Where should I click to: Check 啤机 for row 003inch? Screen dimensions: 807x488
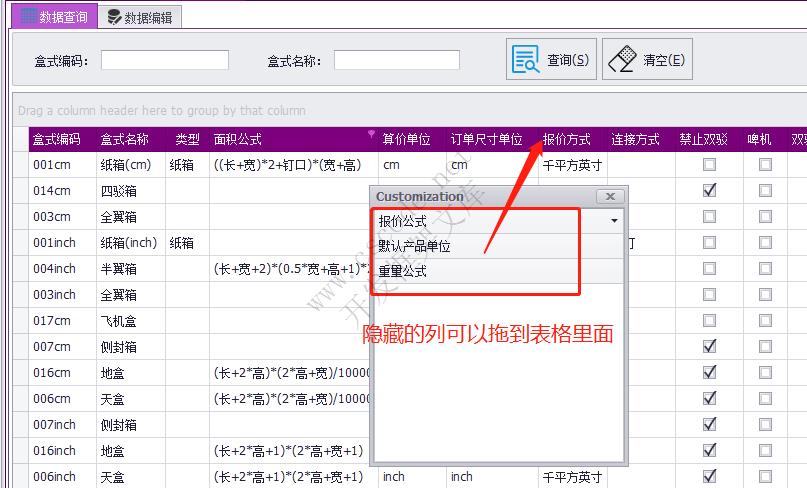click(765, 294)
